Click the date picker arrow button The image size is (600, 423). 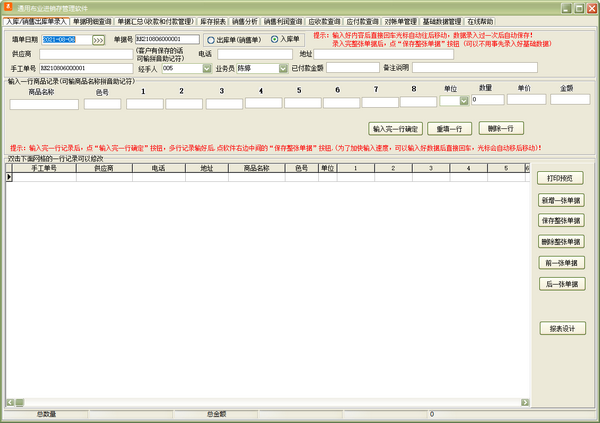point(98,40)
